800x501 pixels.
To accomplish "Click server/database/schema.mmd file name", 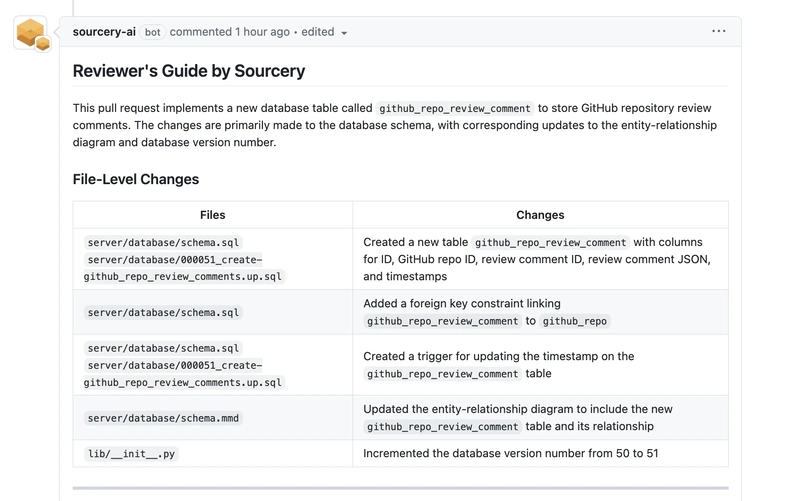I will pos(163,418).
